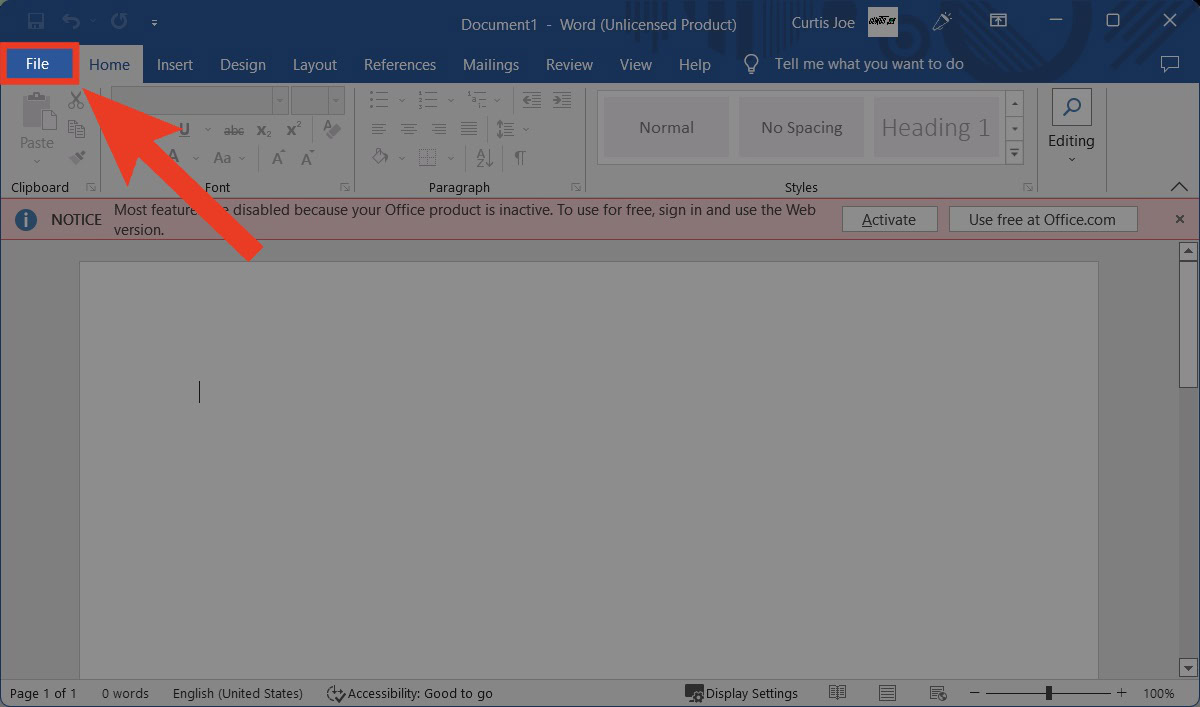Select the Format Painter brush

point(76,157)
